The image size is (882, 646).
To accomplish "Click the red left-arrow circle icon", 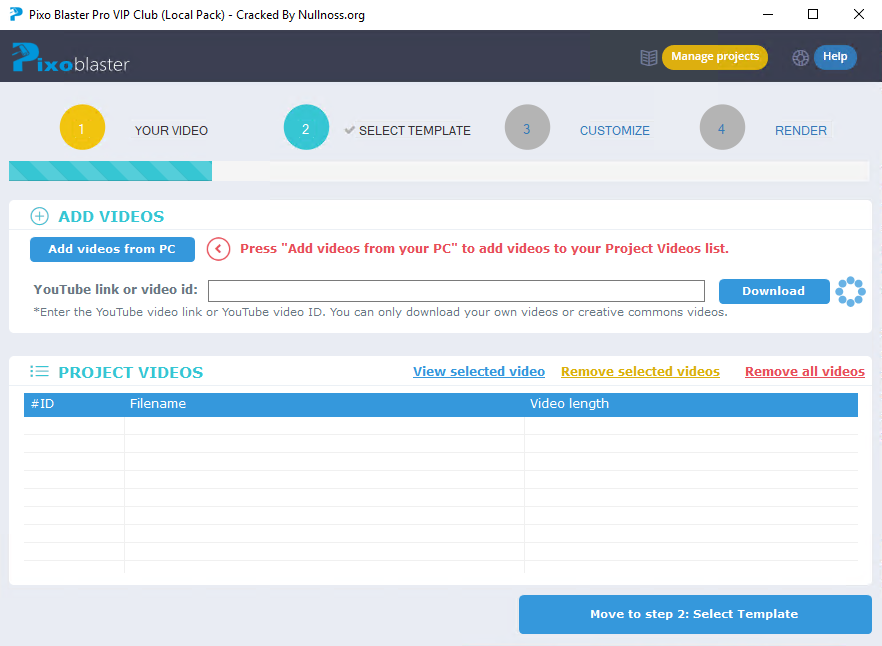I will pos(218,249).
